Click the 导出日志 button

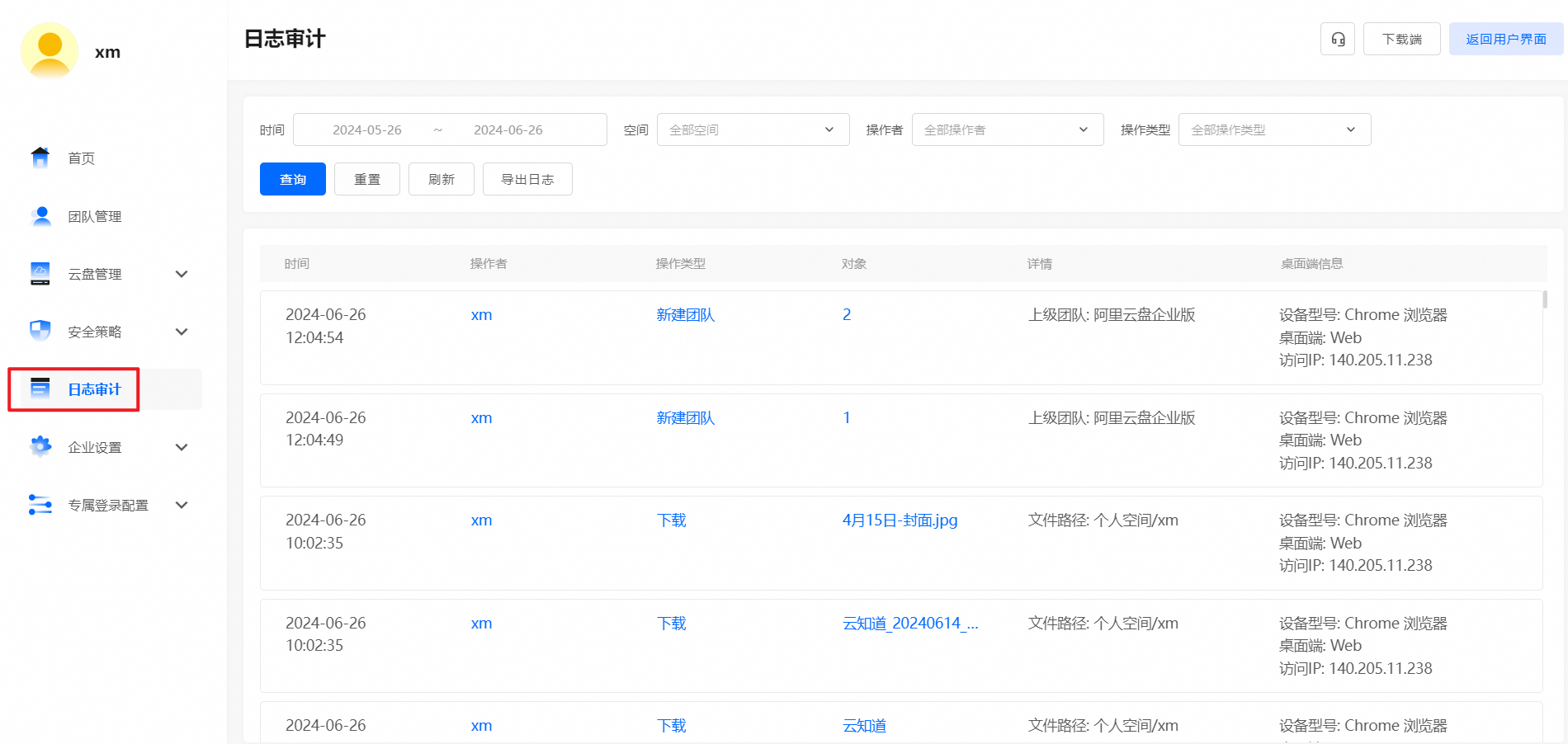527,179
